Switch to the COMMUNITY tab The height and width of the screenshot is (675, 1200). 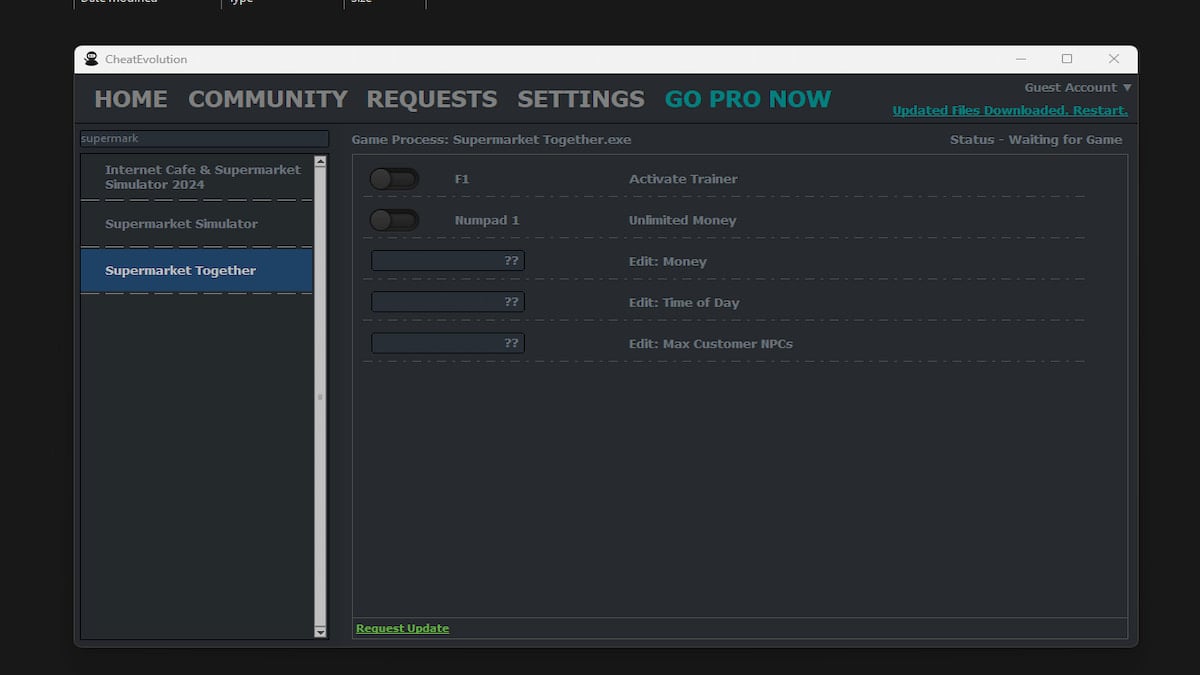tap(267, 99)
